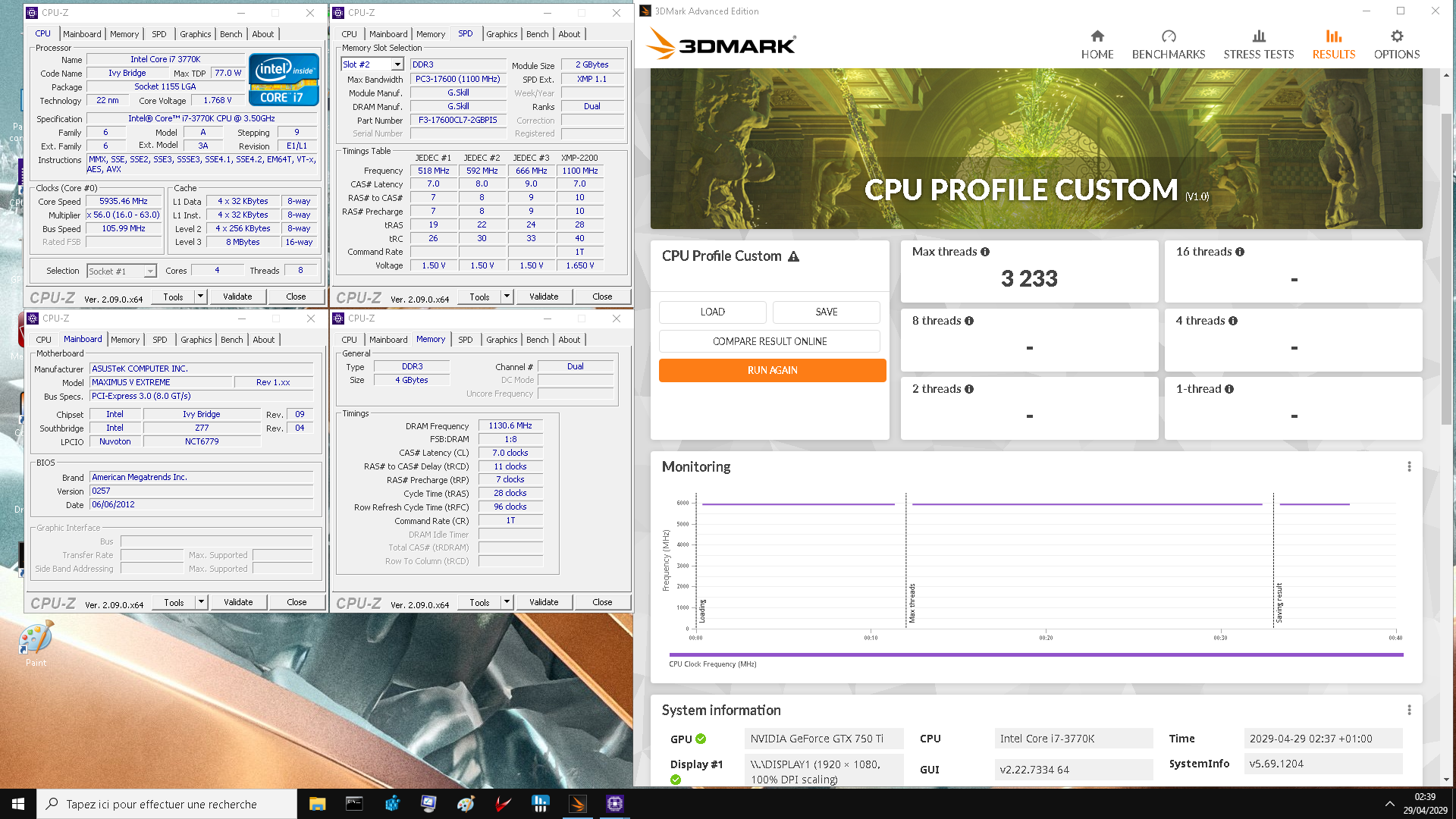
Task: Open the Mainboard tab in top-left CPU-Z window
Action: pos(82,34)
